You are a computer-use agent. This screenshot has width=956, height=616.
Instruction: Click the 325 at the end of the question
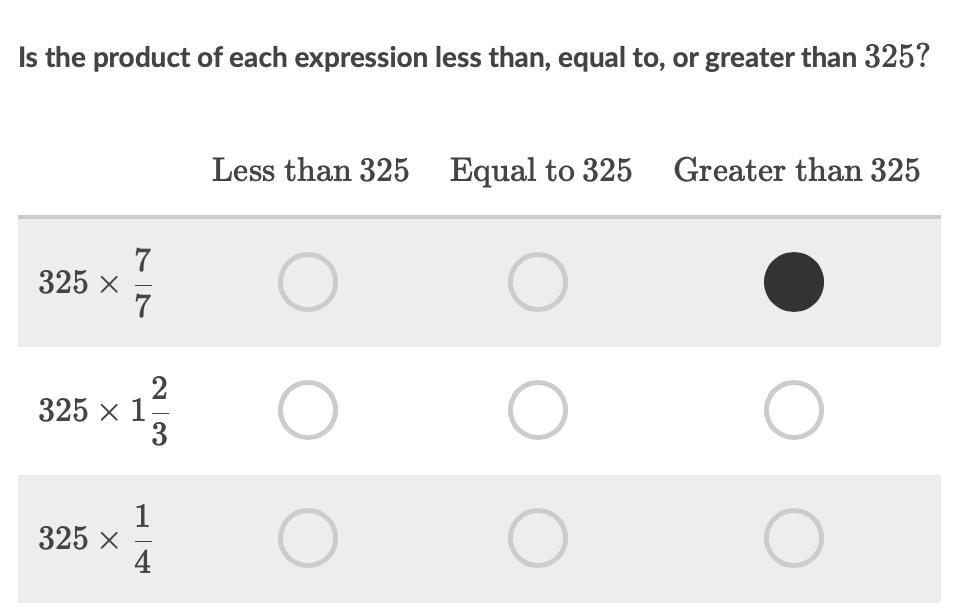(889, 57)
